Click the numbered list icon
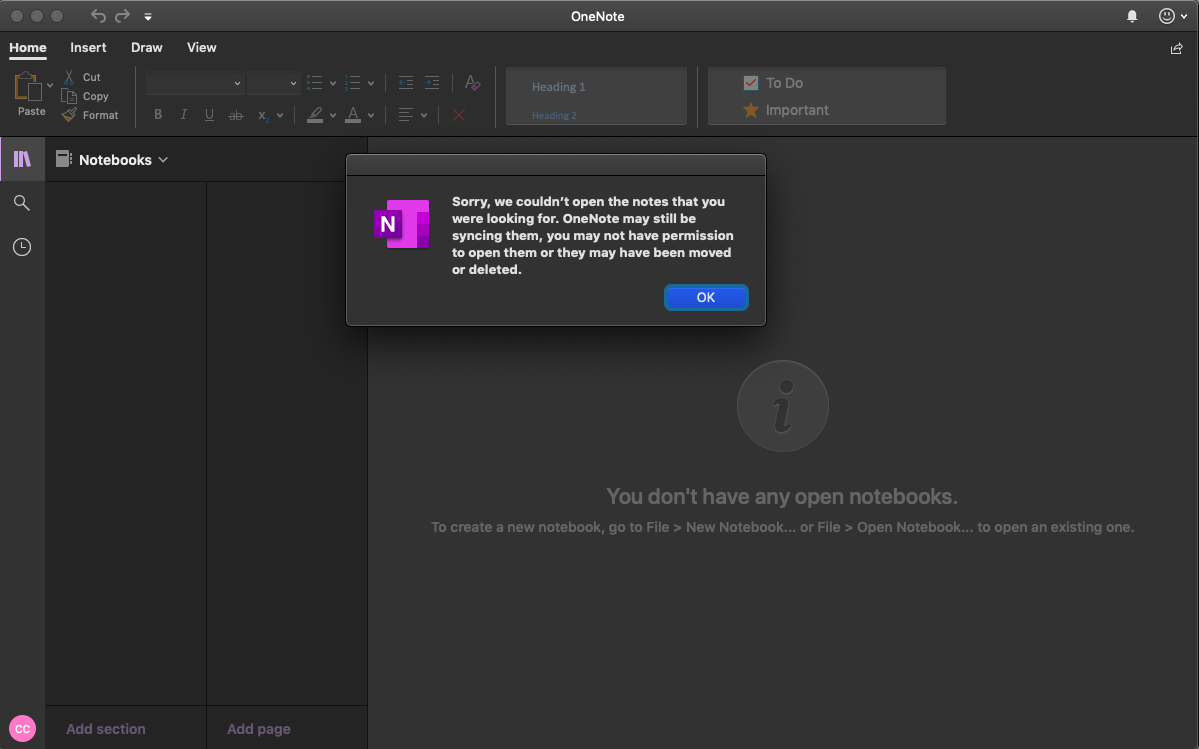The height and width of the screenshot is (749, 1199). point(353,83)
